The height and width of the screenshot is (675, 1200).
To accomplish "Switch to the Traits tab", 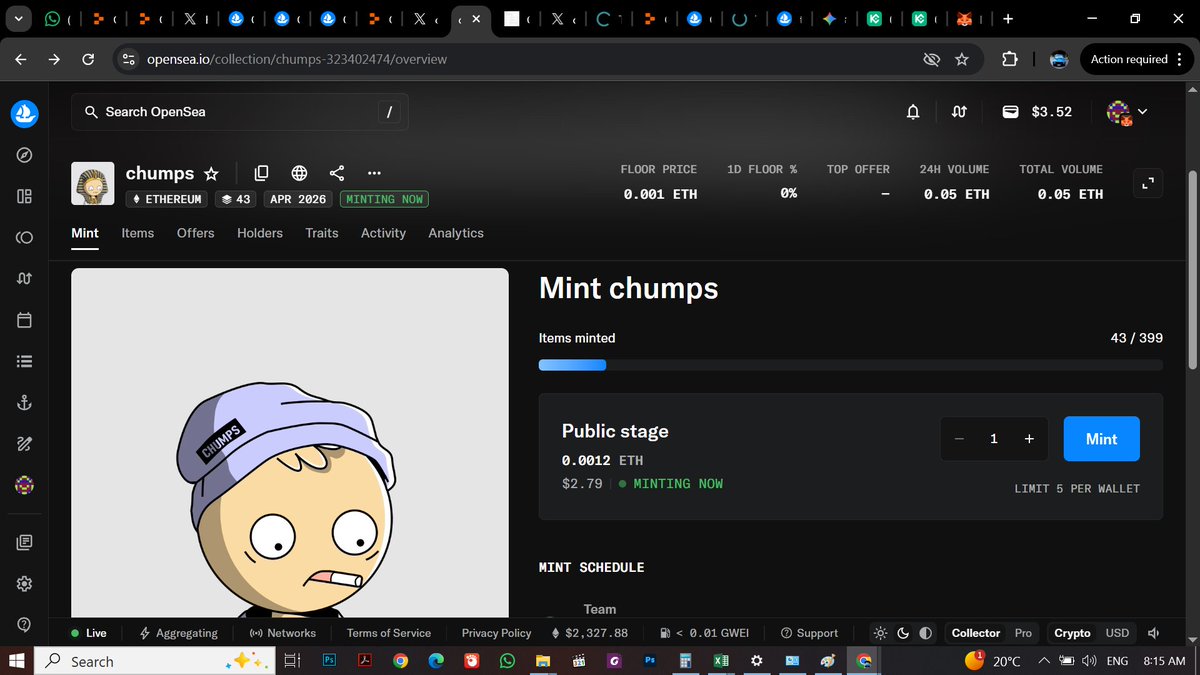I will pos(321,233).
